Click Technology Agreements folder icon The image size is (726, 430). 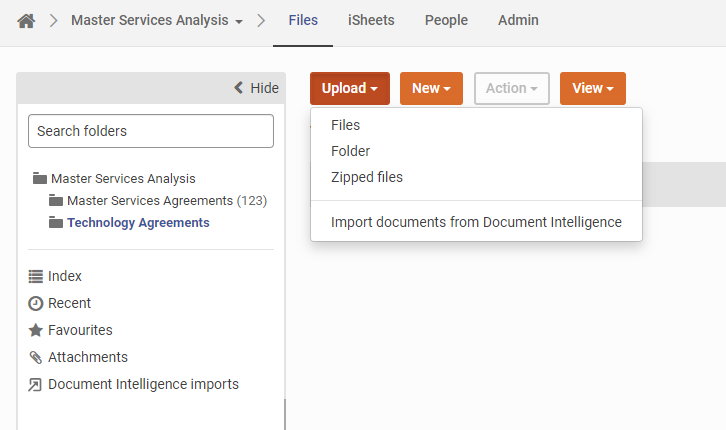pos(56,223)
